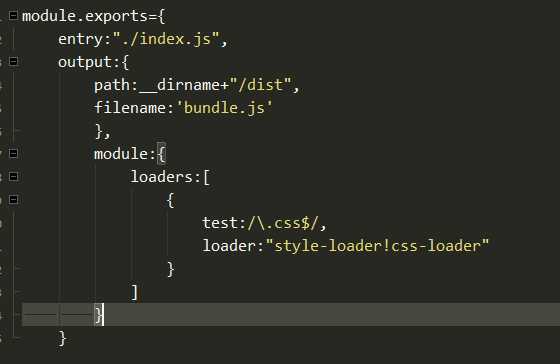Click the 'bundle.js' string
Screen dimensions: 560x364
pyautogui.click(x=224, y=108)
